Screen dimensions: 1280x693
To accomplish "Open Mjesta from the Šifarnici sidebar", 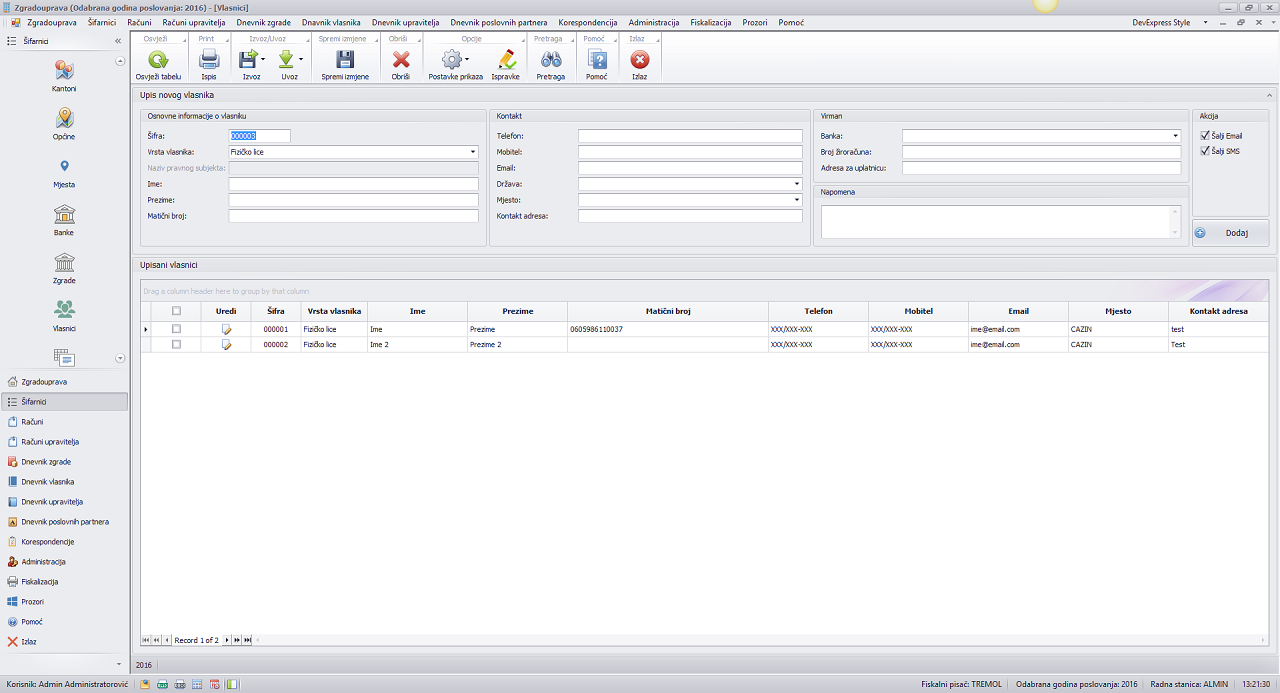I will click(x=64, y=172).
